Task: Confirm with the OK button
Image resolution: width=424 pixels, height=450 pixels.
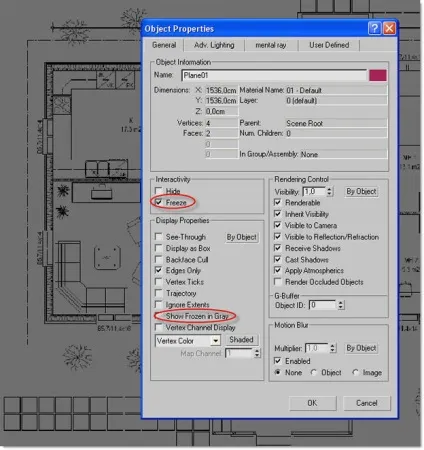Action: (312, 403)
